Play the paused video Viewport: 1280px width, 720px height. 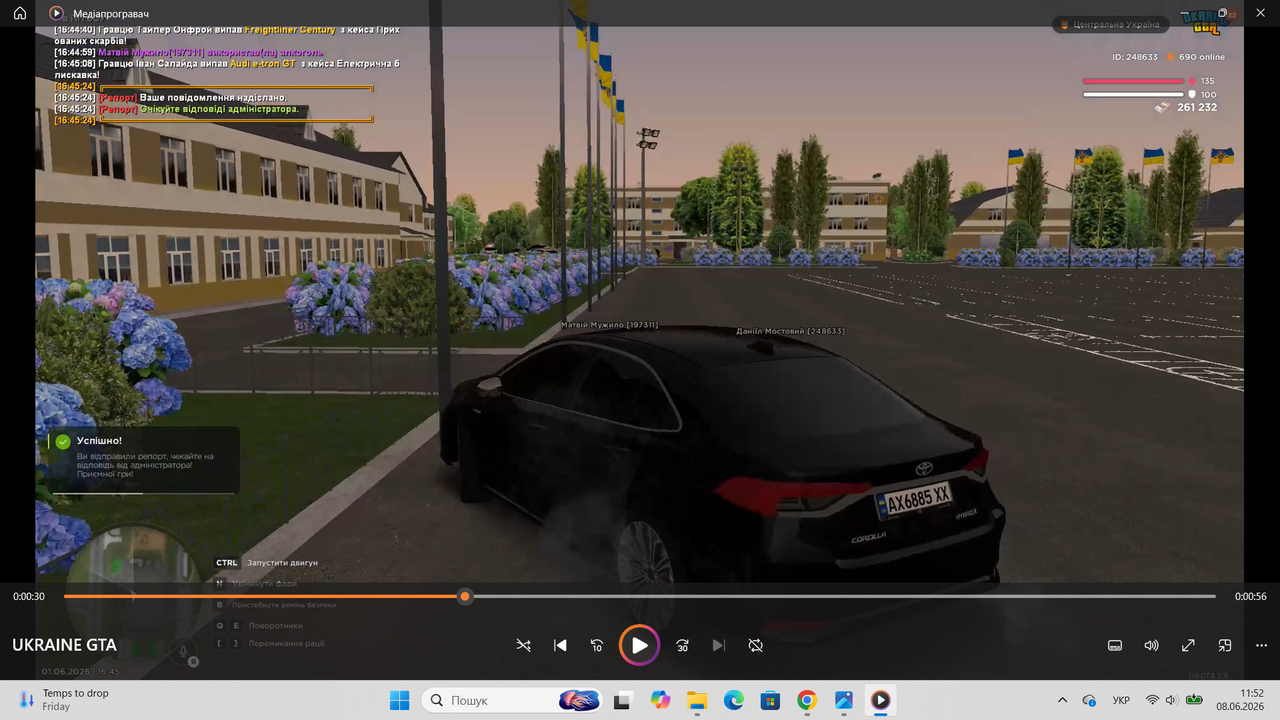(639, 645)
